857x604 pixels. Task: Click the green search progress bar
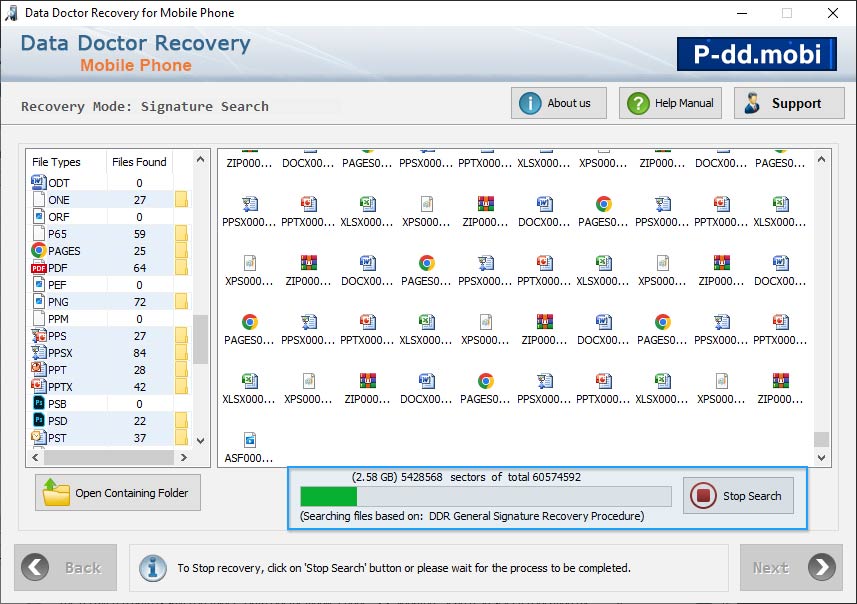pos(329,497)
